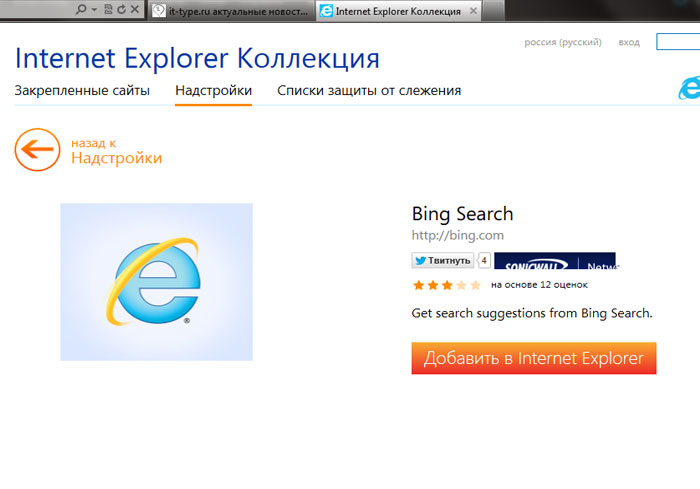Change region via россия (русский) link

coord(563,42)
